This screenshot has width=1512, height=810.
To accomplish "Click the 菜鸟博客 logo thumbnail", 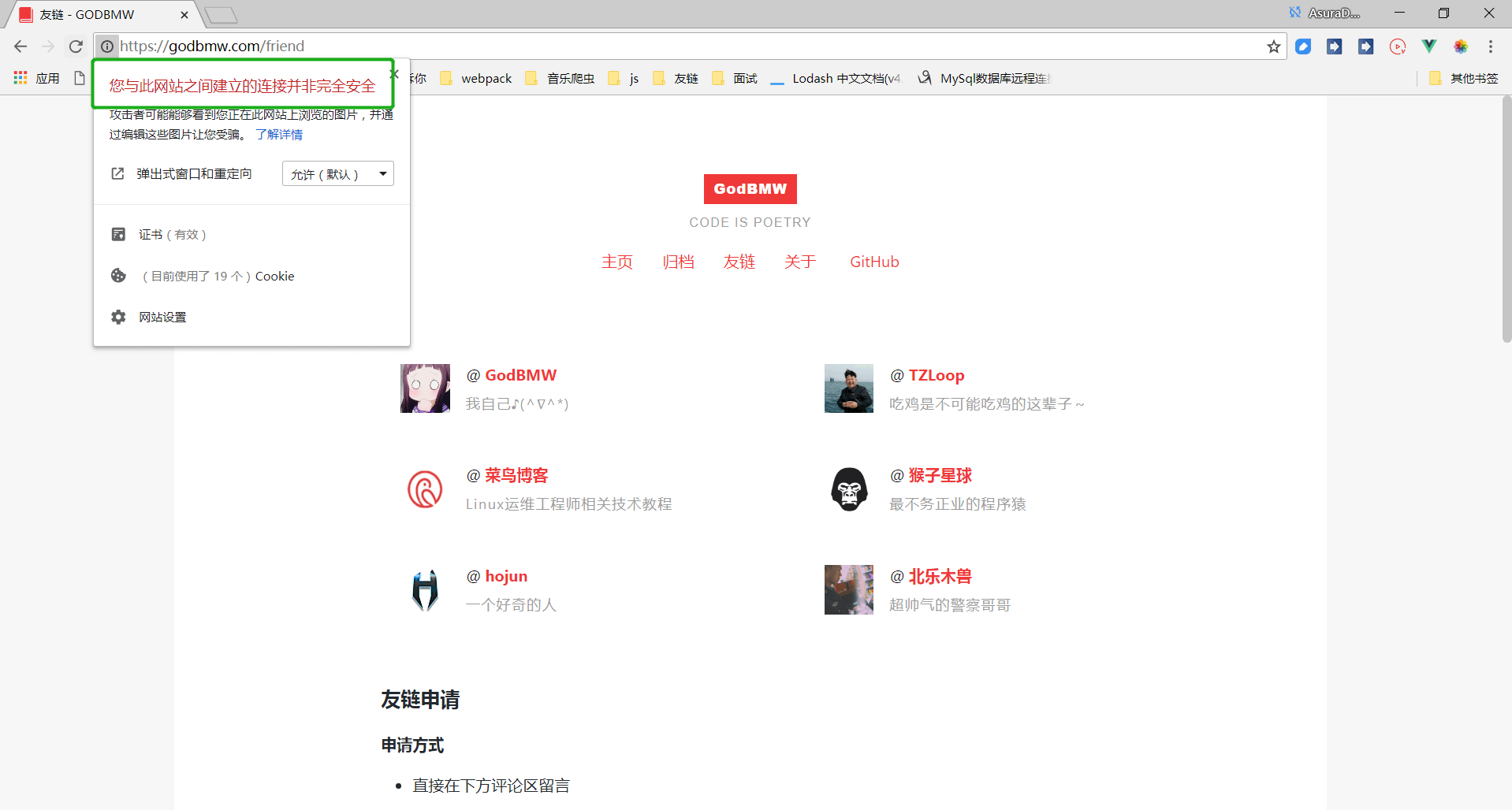I will tap(425, 489).
